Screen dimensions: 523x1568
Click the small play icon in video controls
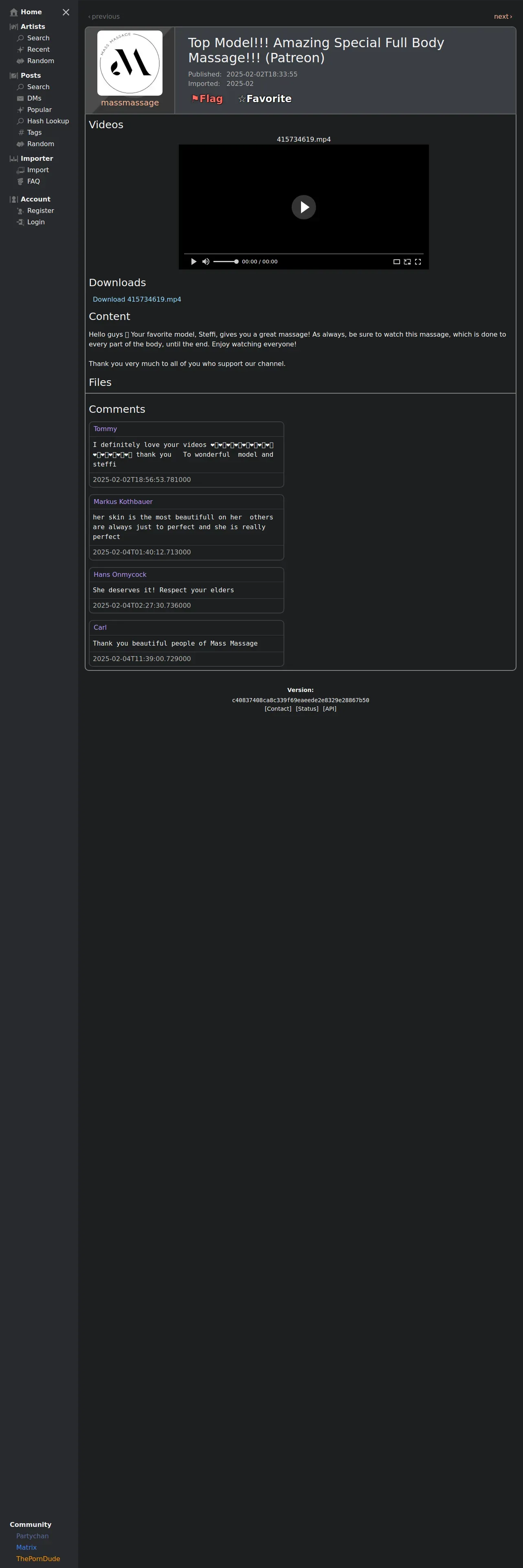193,262
